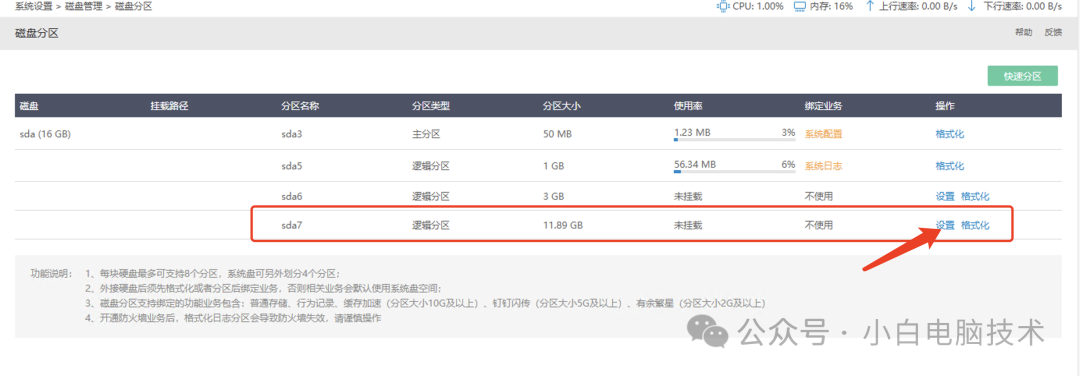
Task: Click the 3% usage percentage
Action: pyautogui.click(x=788, y=132)
